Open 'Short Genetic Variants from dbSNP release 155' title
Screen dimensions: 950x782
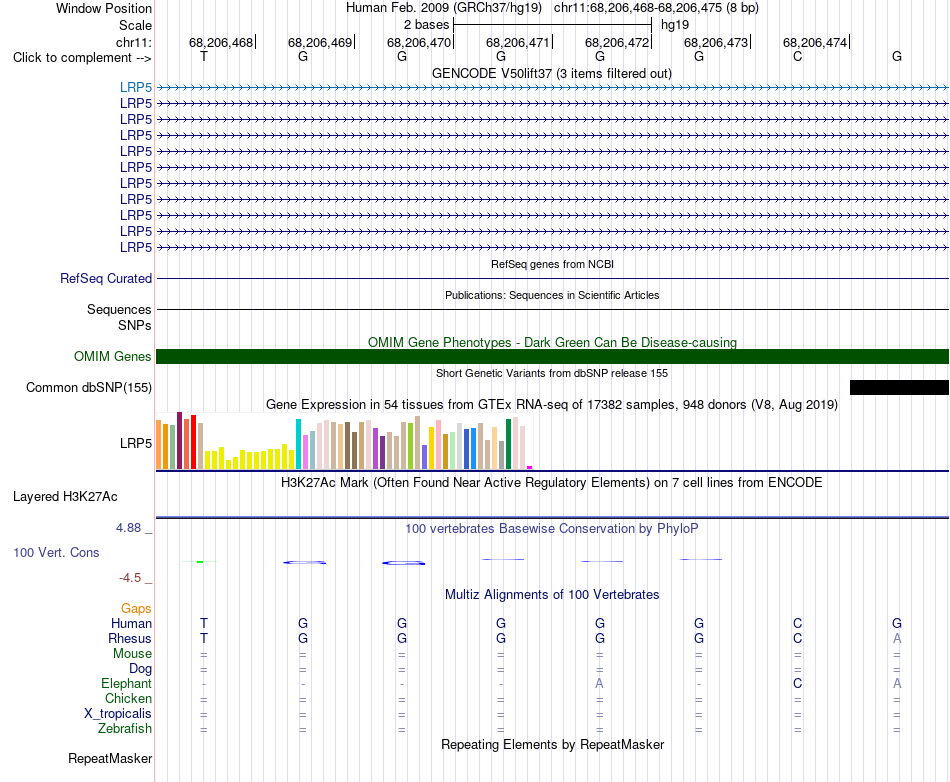pyautogui.click(x=552, y=373)
